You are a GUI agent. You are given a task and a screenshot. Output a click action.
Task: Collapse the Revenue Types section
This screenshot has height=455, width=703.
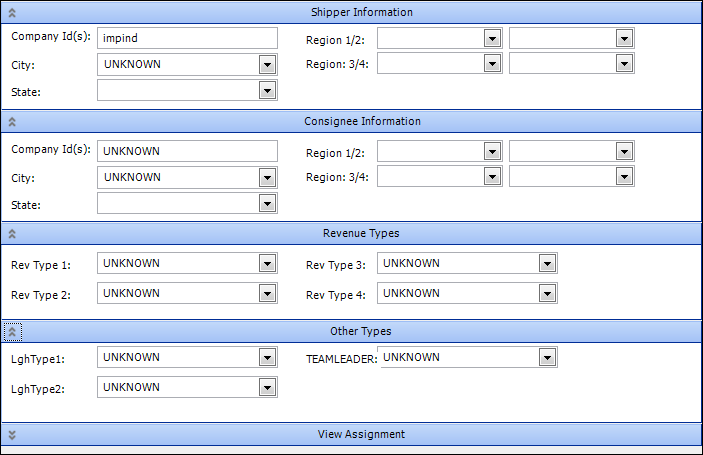click(12, 233)
